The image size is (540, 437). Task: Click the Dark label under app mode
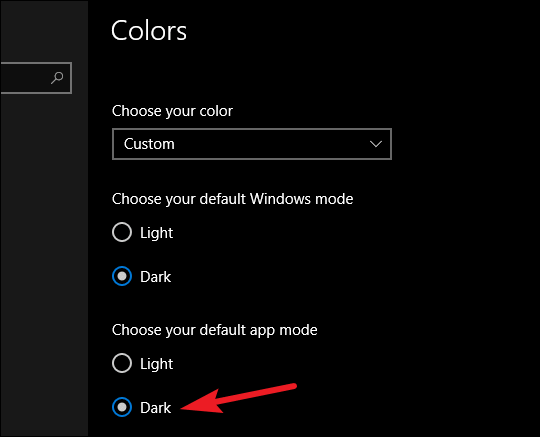(x=155, y=408)
